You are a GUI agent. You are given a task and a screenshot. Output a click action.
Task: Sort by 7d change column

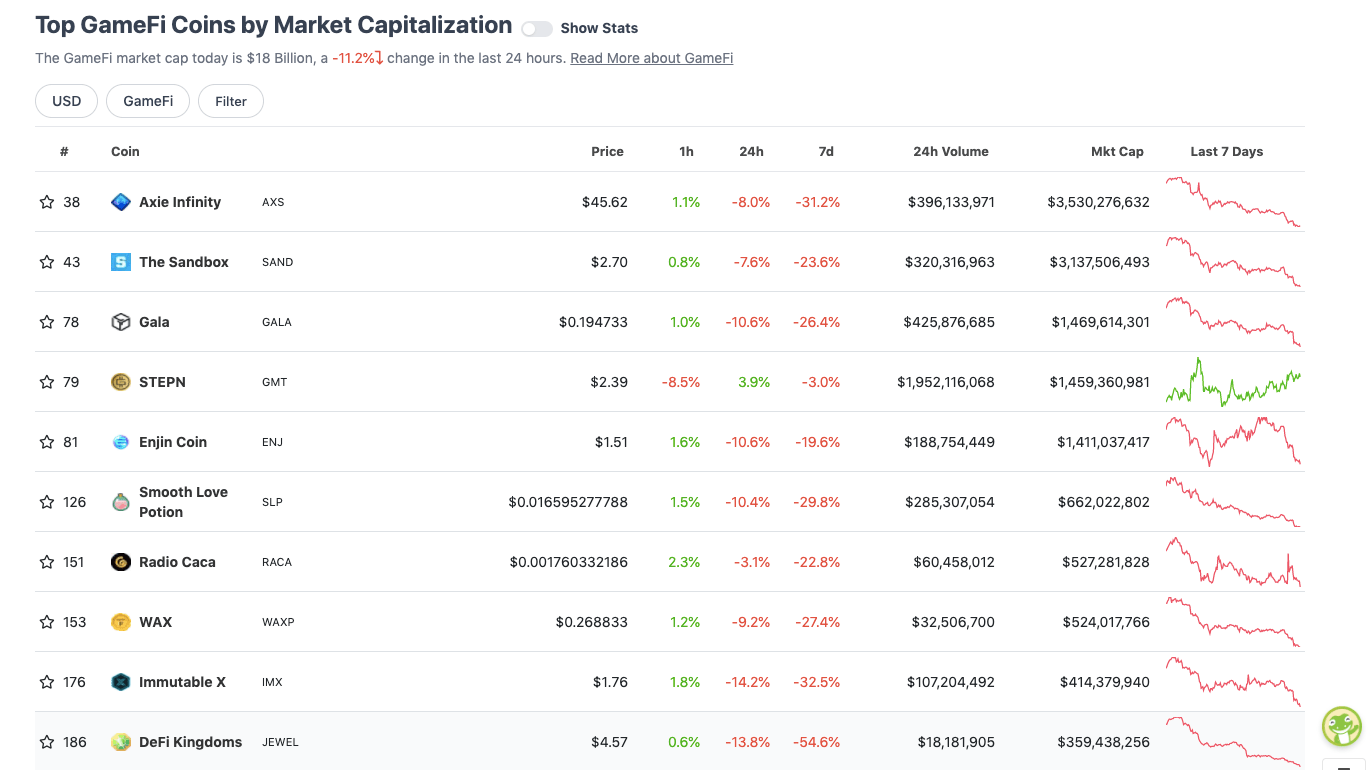click(x=826, y=152)
